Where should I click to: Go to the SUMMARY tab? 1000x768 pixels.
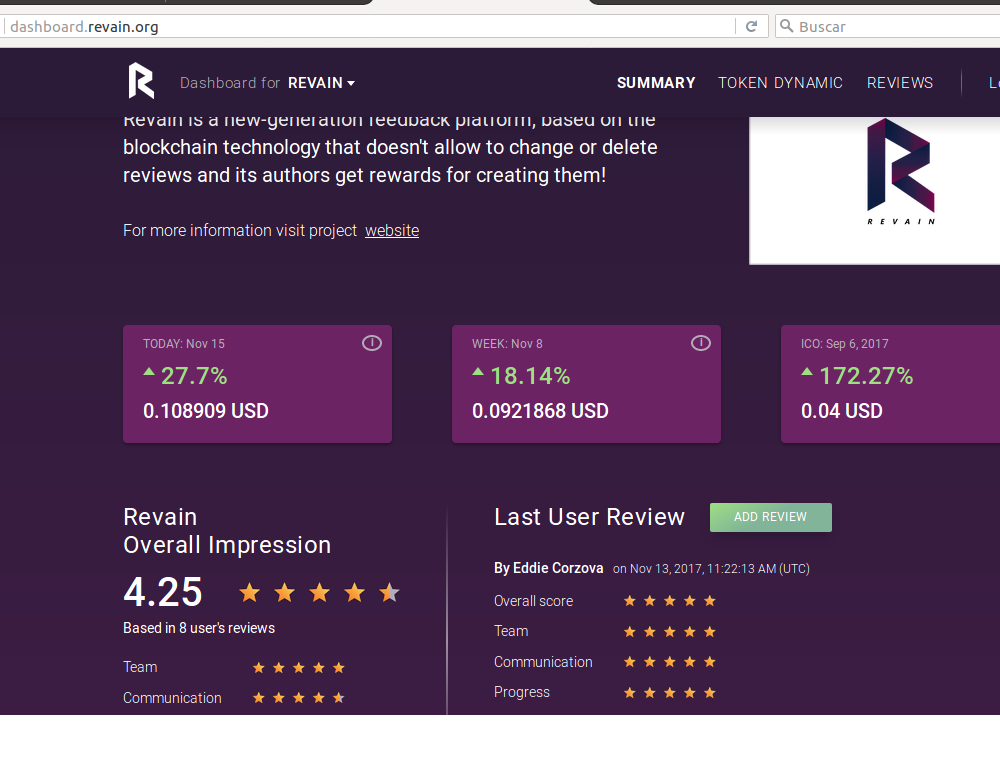point(656,83)
